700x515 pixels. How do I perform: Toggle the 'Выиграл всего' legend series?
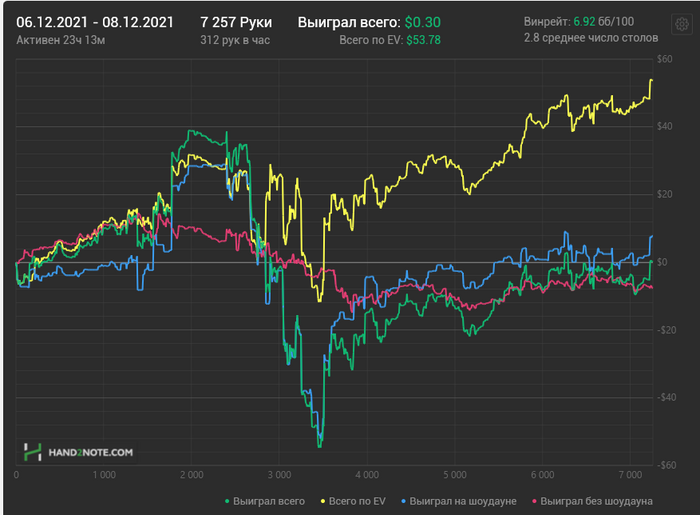[x=265, y=501]
